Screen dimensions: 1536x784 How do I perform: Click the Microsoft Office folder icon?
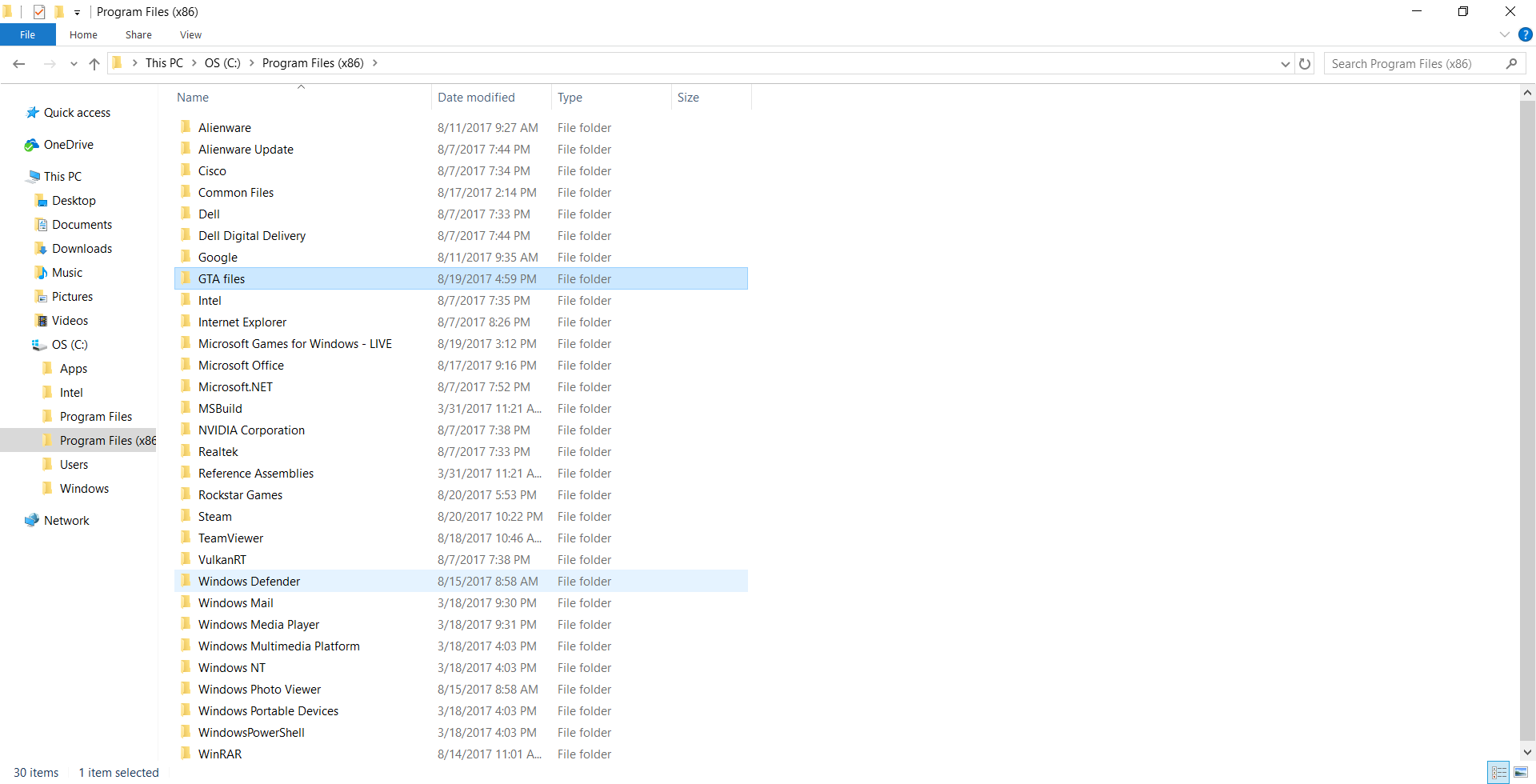pos(186,365)
